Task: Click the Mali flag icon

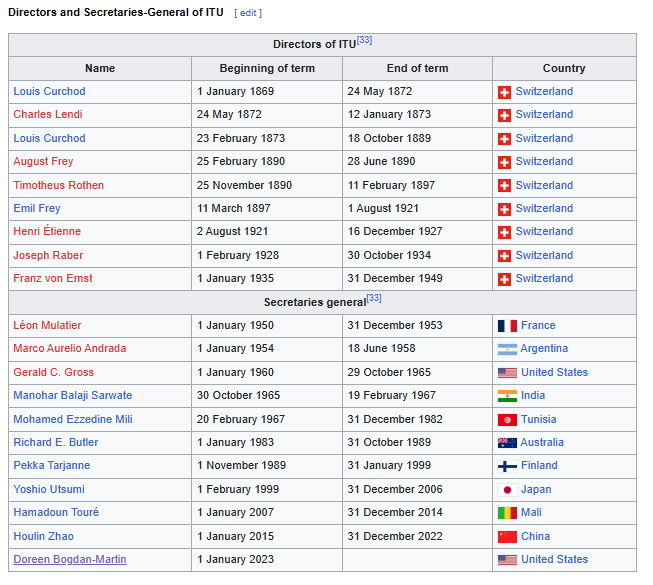Action: pyautogui.click(x=507, y=513)
